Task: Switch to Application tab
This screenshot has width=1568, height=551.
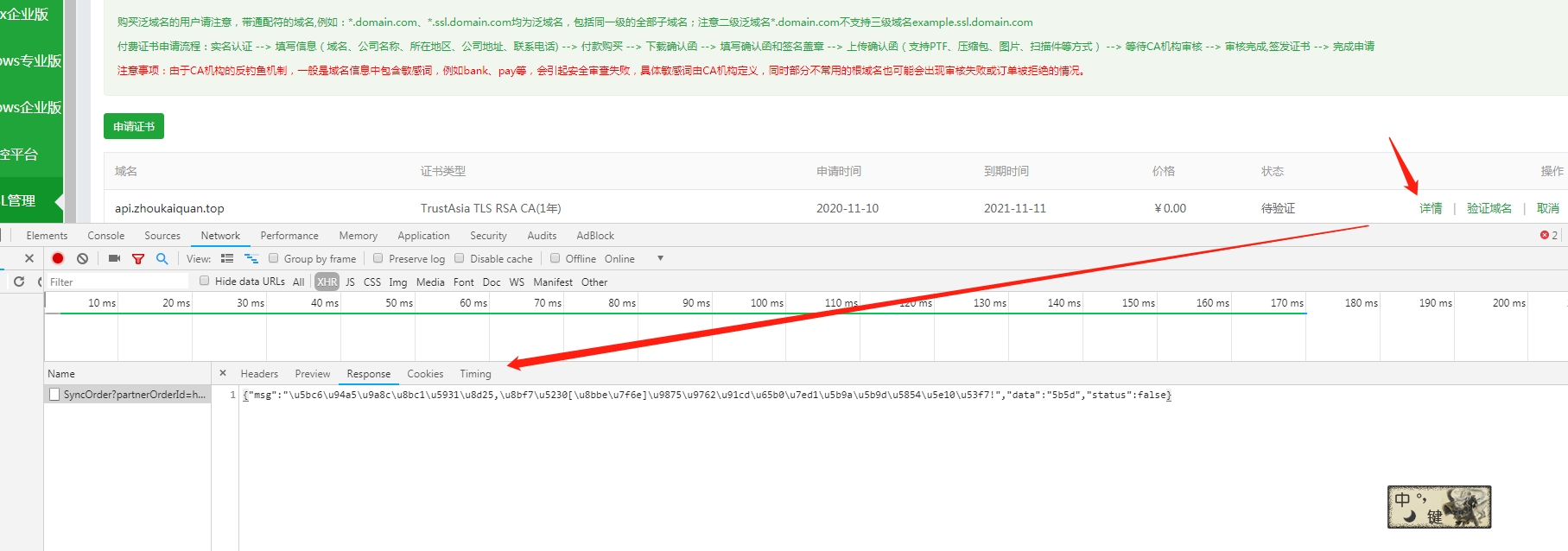Action: tap(423, 235)
